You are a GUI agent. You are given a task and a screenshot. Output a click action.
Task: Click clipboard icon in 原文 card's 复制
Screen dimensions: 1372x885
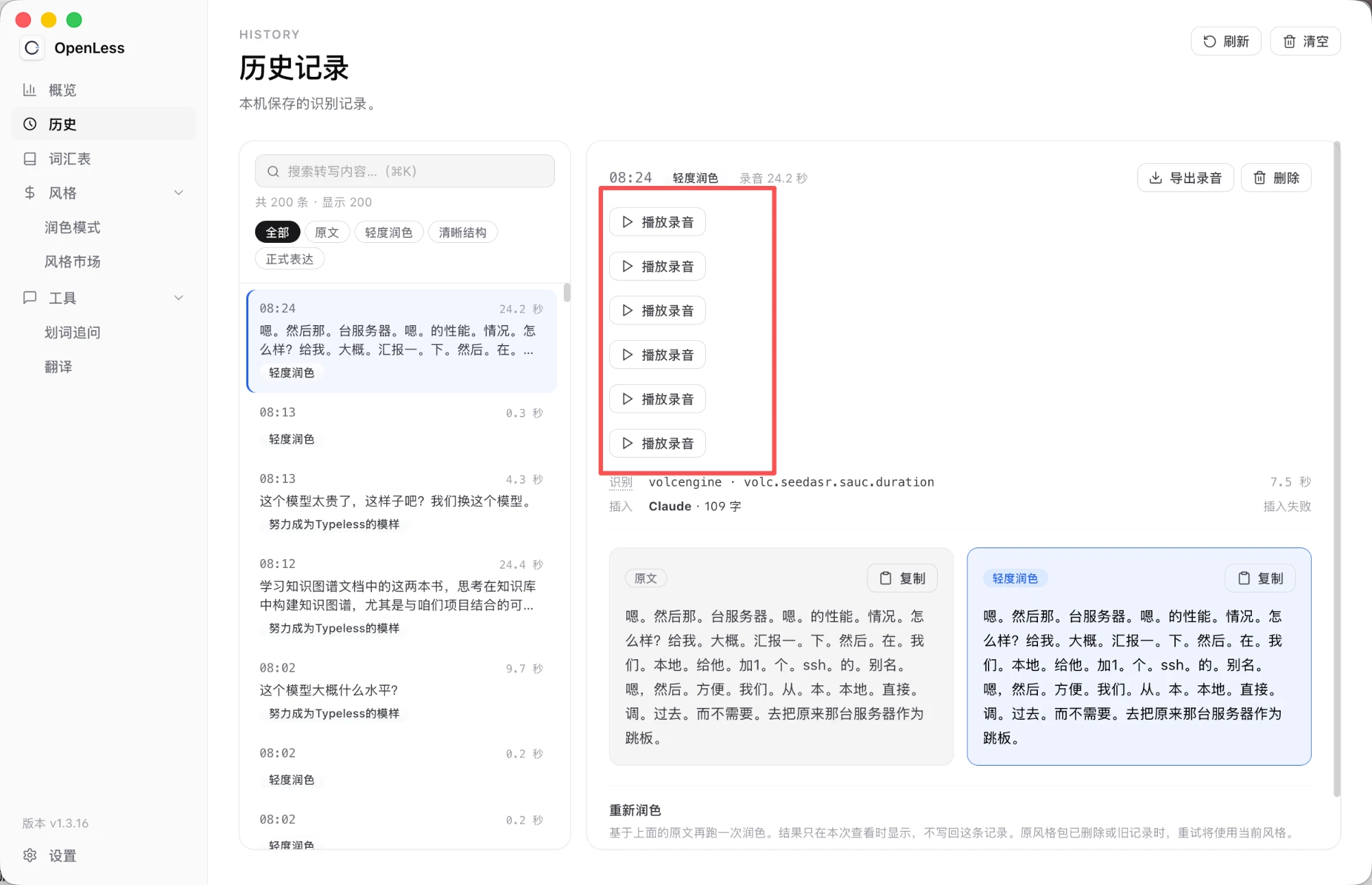886,578
